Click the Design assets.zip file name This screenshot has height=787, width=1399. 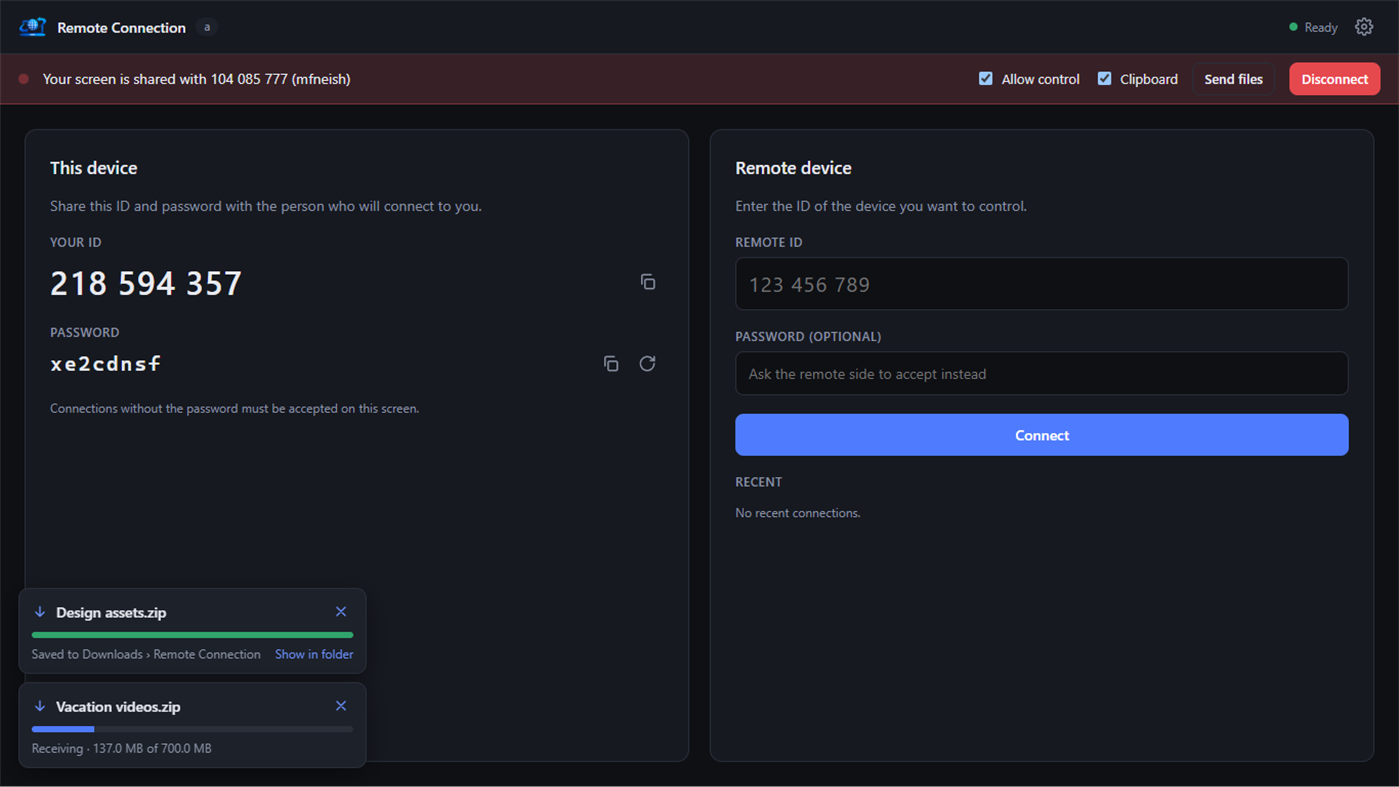click(x=111, y=612)
